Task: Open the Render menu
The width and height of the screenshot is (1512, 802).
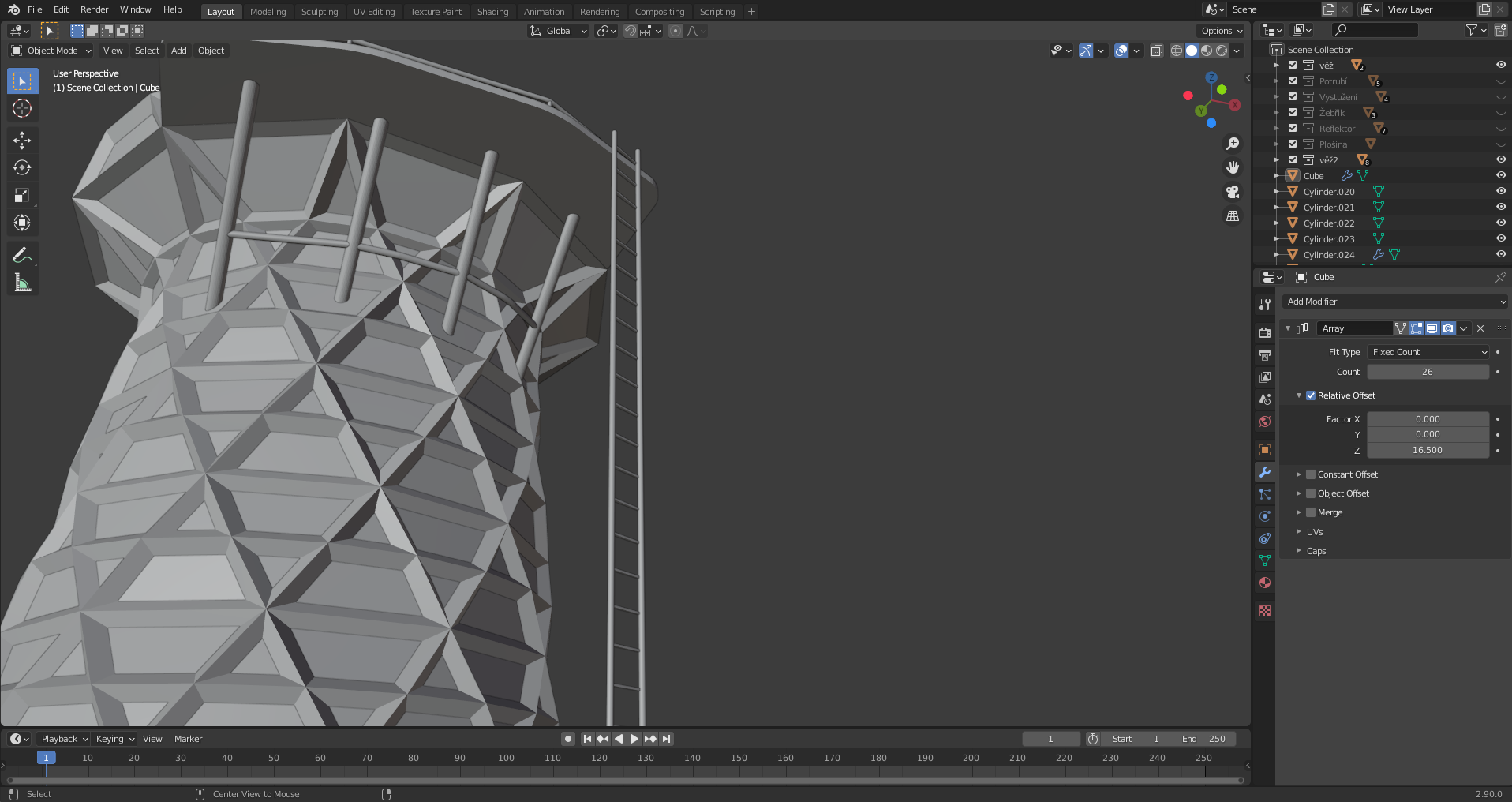Action: click(94, 9)
